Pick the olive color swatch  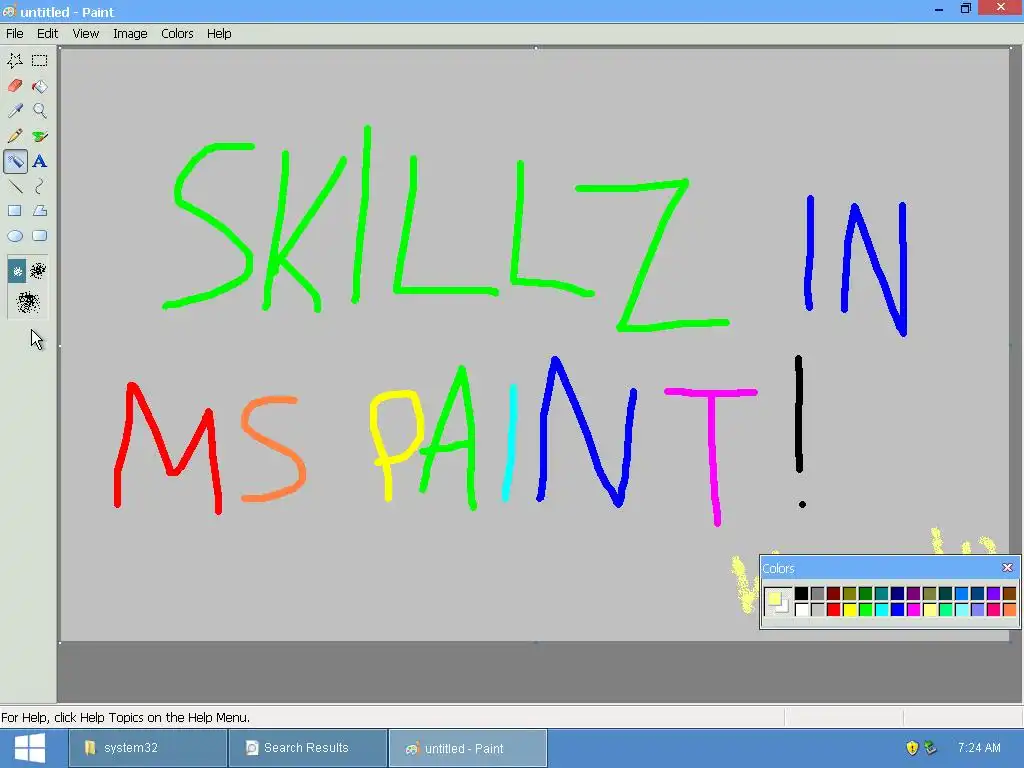coord(850,594)
